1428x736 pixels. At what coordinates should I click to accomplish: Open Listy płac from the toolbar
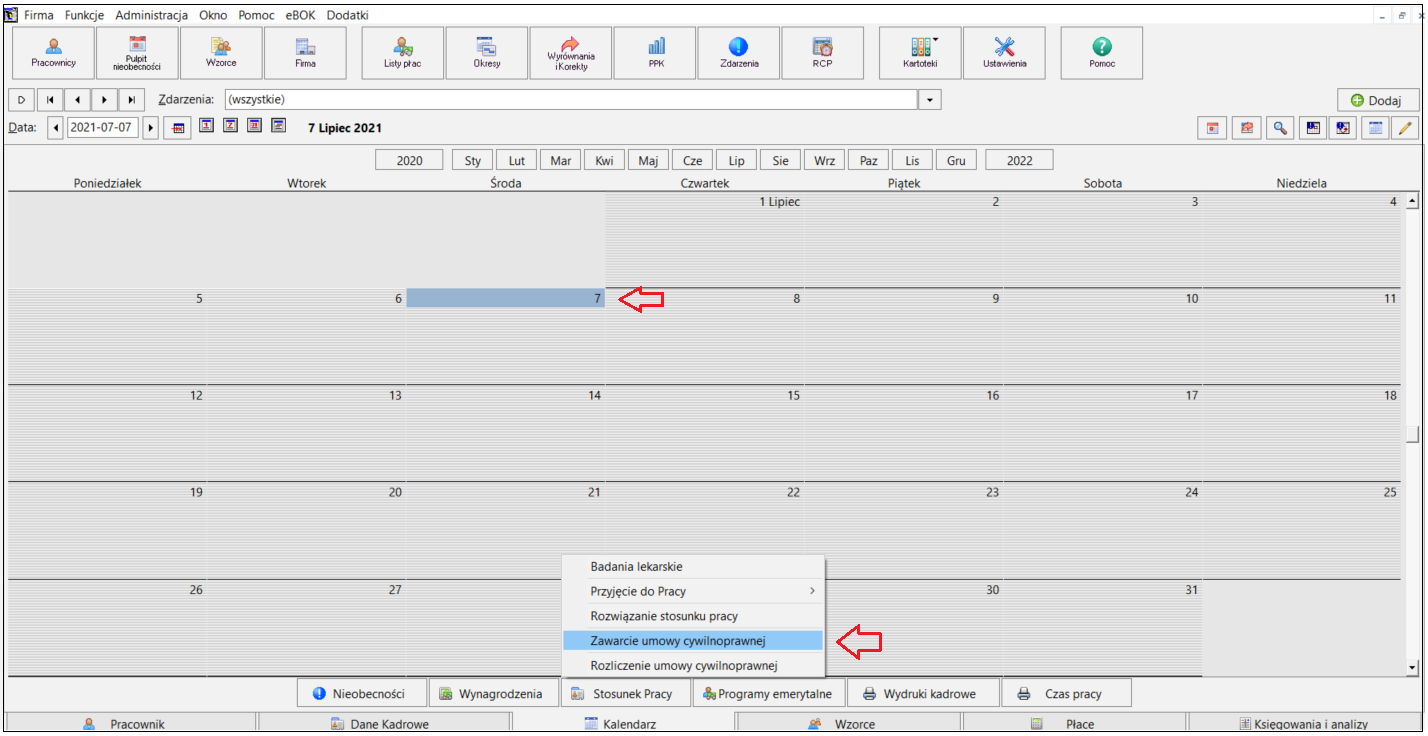click(x=403, y=53)
